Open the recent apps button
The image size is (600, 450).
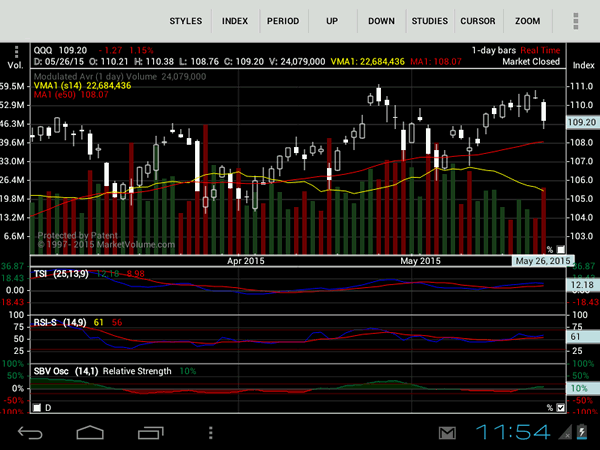point(150,433)
